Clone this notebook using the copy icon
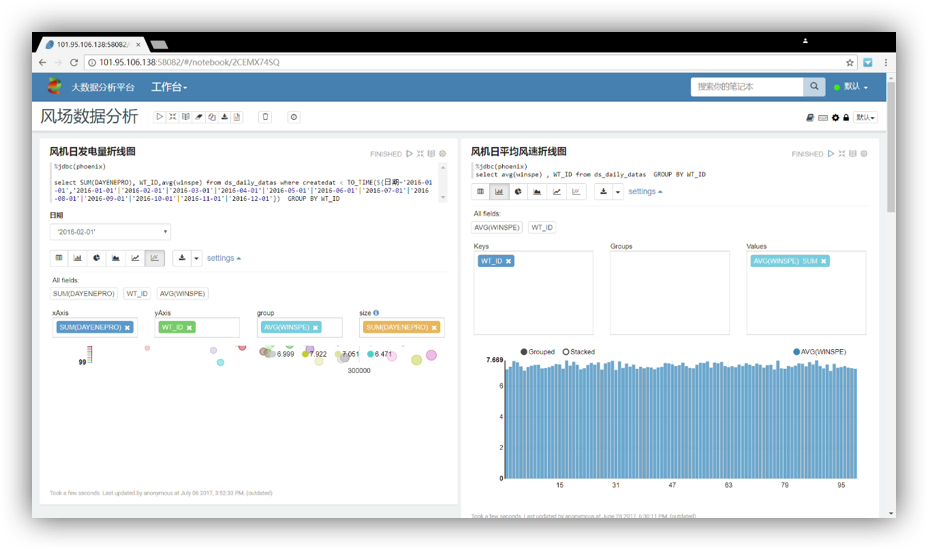The image size is (928, 550). point(211,117)
